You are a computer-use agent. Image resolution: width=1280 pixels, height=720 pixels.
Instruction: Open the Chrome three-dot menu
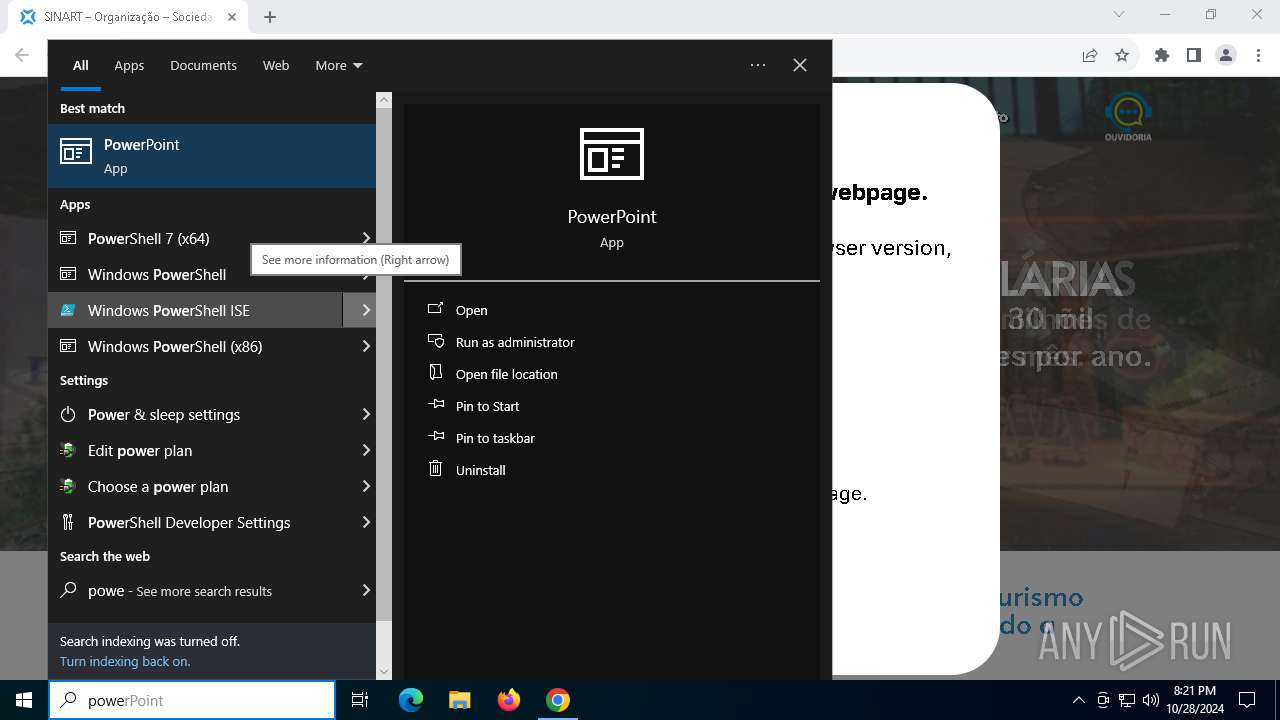click(x=1258, y=55)
